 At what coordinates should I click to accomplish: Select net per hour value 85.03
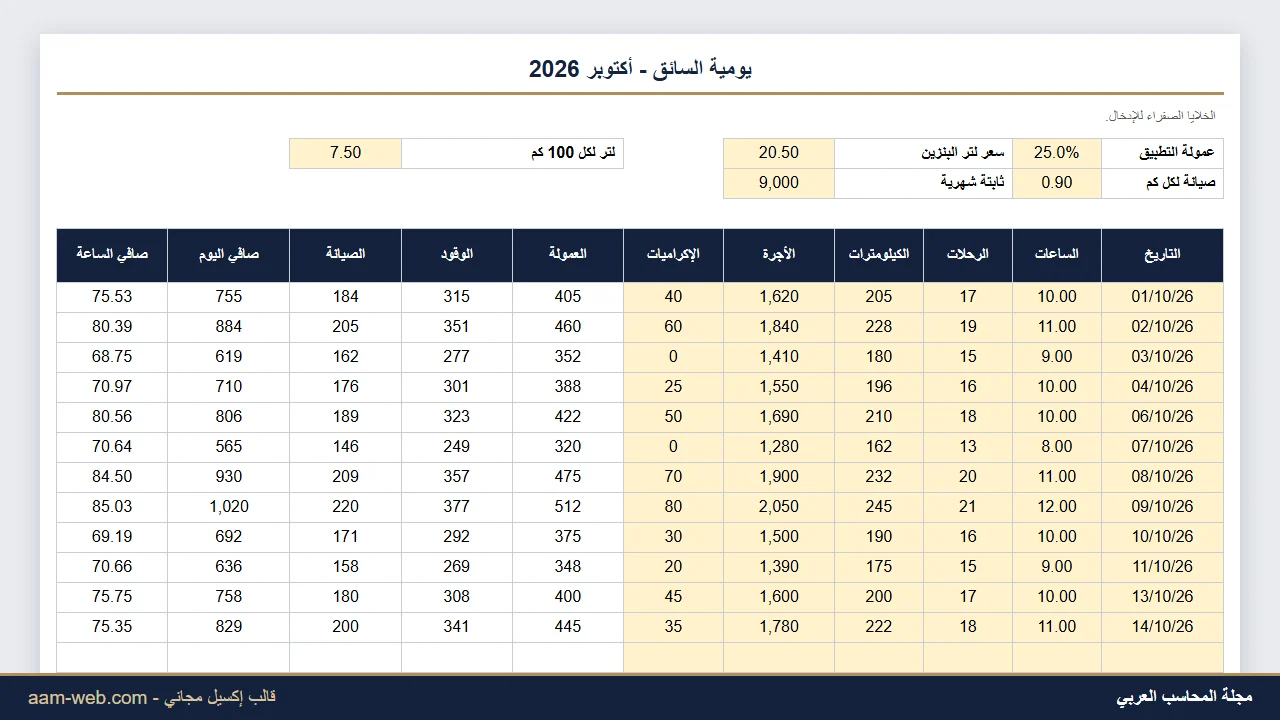point(112,507)
